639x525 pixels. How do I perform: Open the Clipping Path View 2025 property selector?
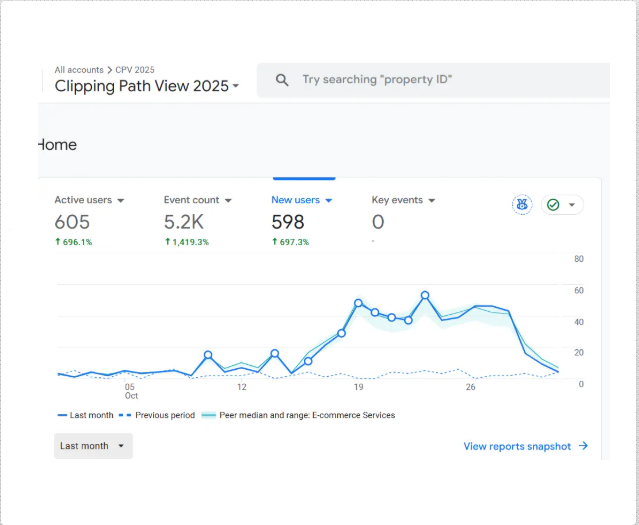[147, 86]
